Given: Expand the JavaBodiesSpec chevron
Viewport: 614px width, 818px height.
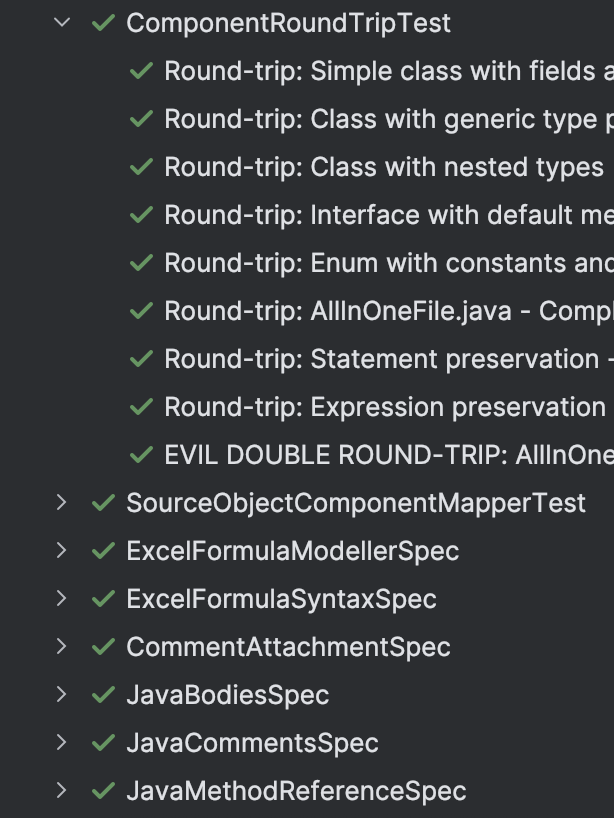Looking at the screenshot, I should click(62, 695).
